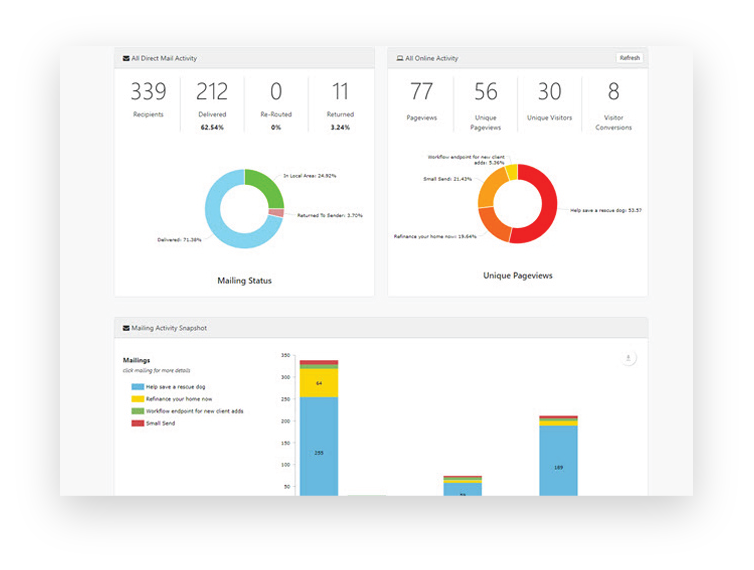Open the Small Send mailing in legend
The image size is (754, 570).
[161, 423]
